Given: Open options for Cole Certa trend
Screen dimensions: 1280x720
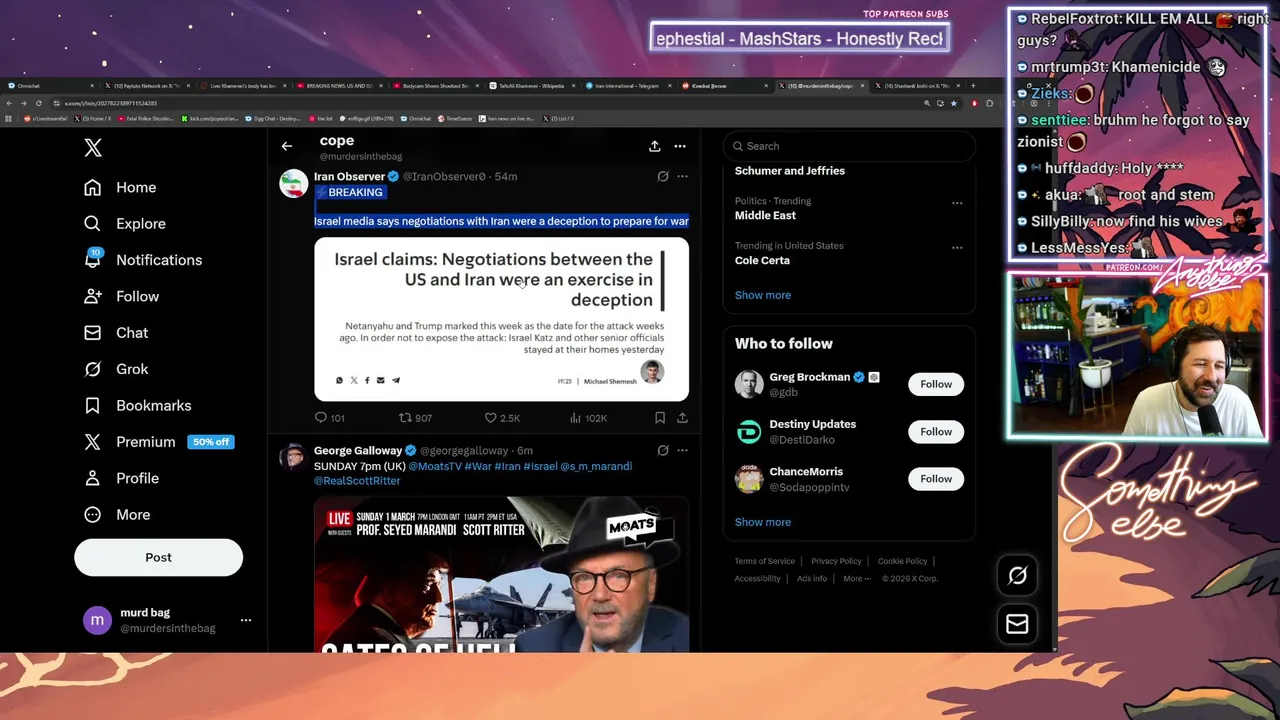Looking at the screenshot, I should (957, 248).
